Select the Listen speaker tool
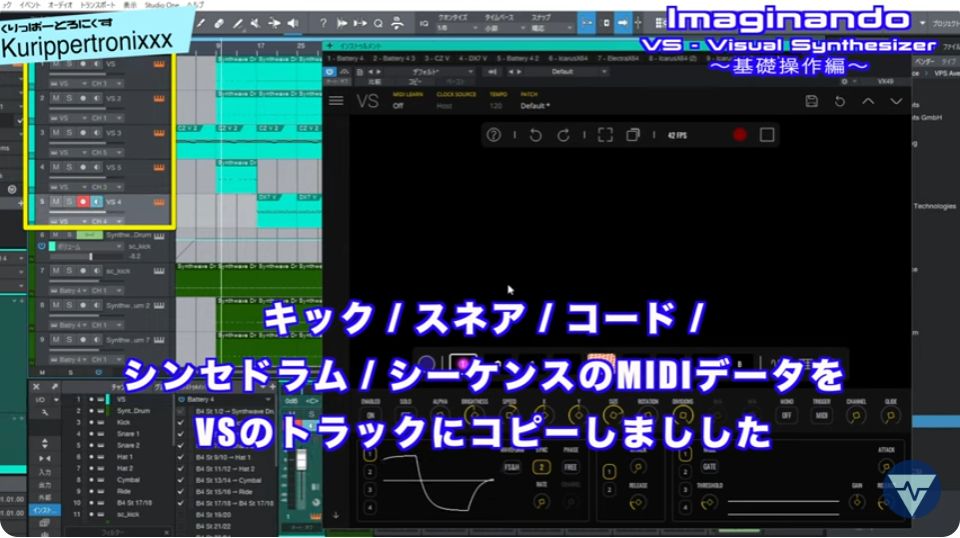The height and width of the screenshot is (538, 960). tap(293, 23)
